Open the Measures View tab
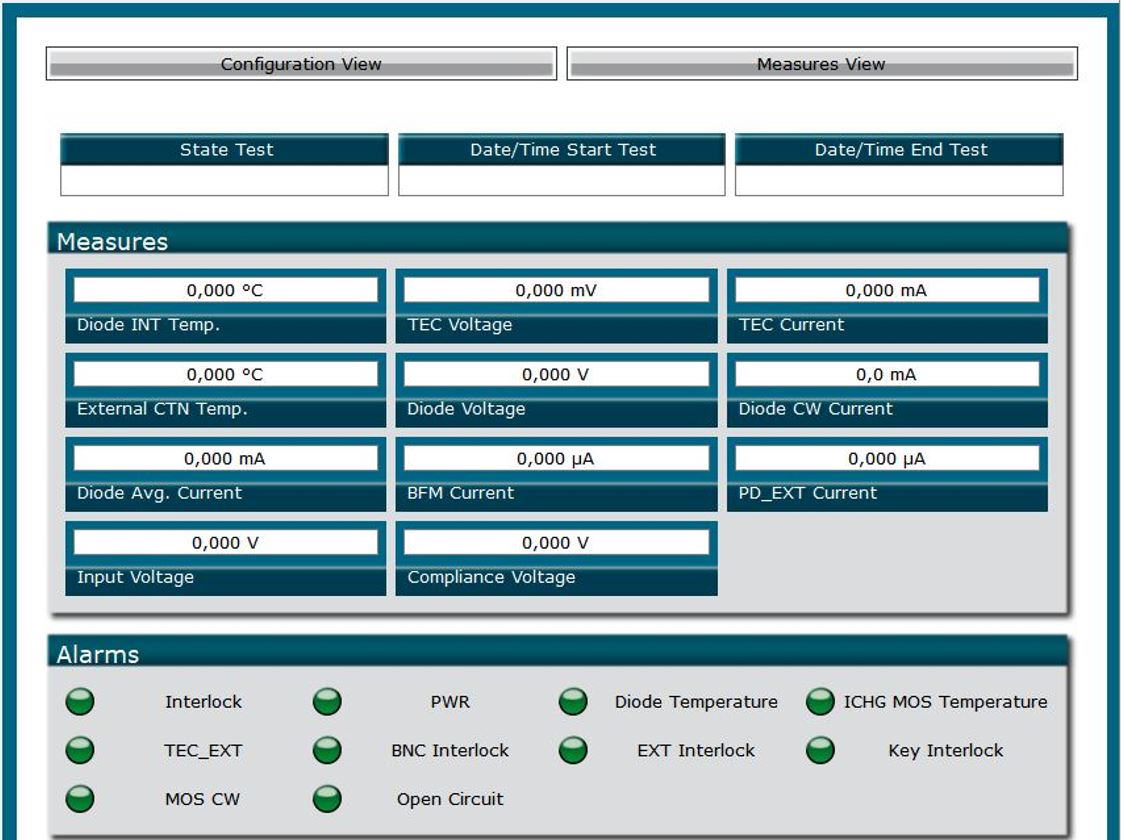The height and width of the screenshot is (840, 1122). pos(821,64)
